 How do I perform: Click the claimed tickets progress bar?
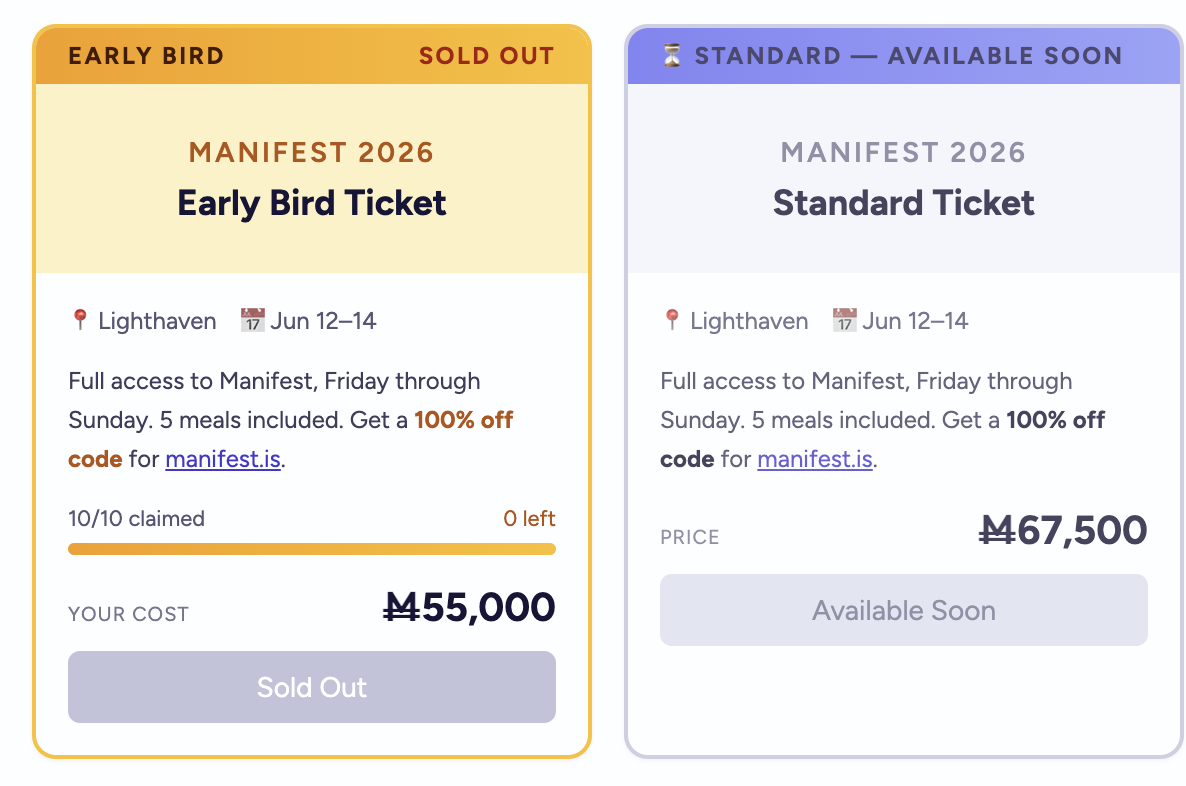tap(312, 549)
